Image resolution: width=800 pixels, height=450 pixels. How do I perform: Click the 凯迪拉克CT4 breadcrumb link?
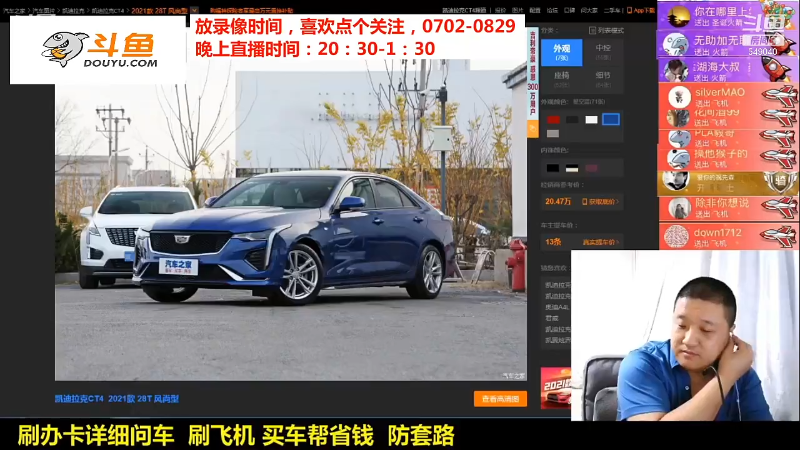[108, 10]
